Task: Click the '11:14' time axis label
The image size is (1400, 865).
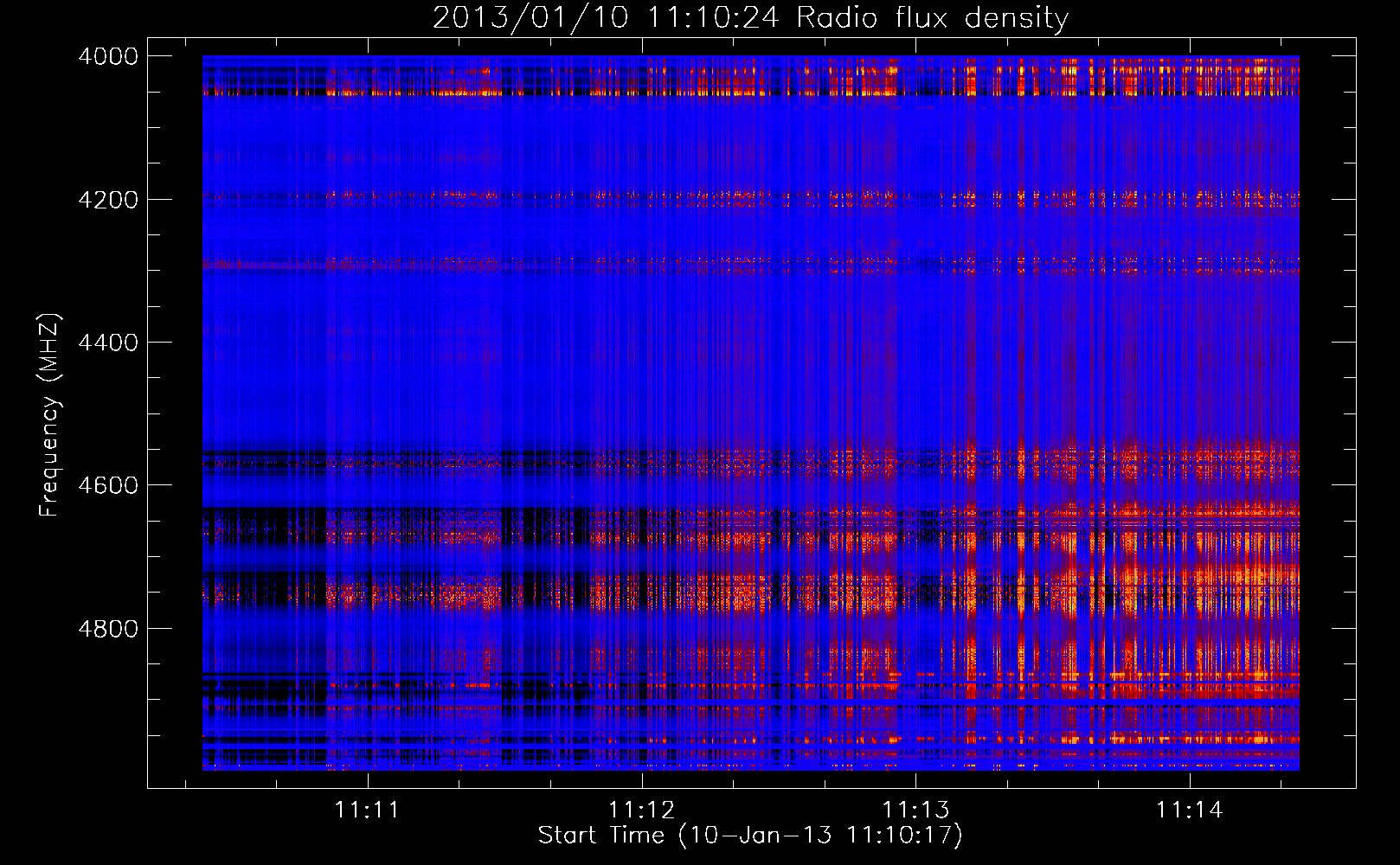Action: point(1190,810)
